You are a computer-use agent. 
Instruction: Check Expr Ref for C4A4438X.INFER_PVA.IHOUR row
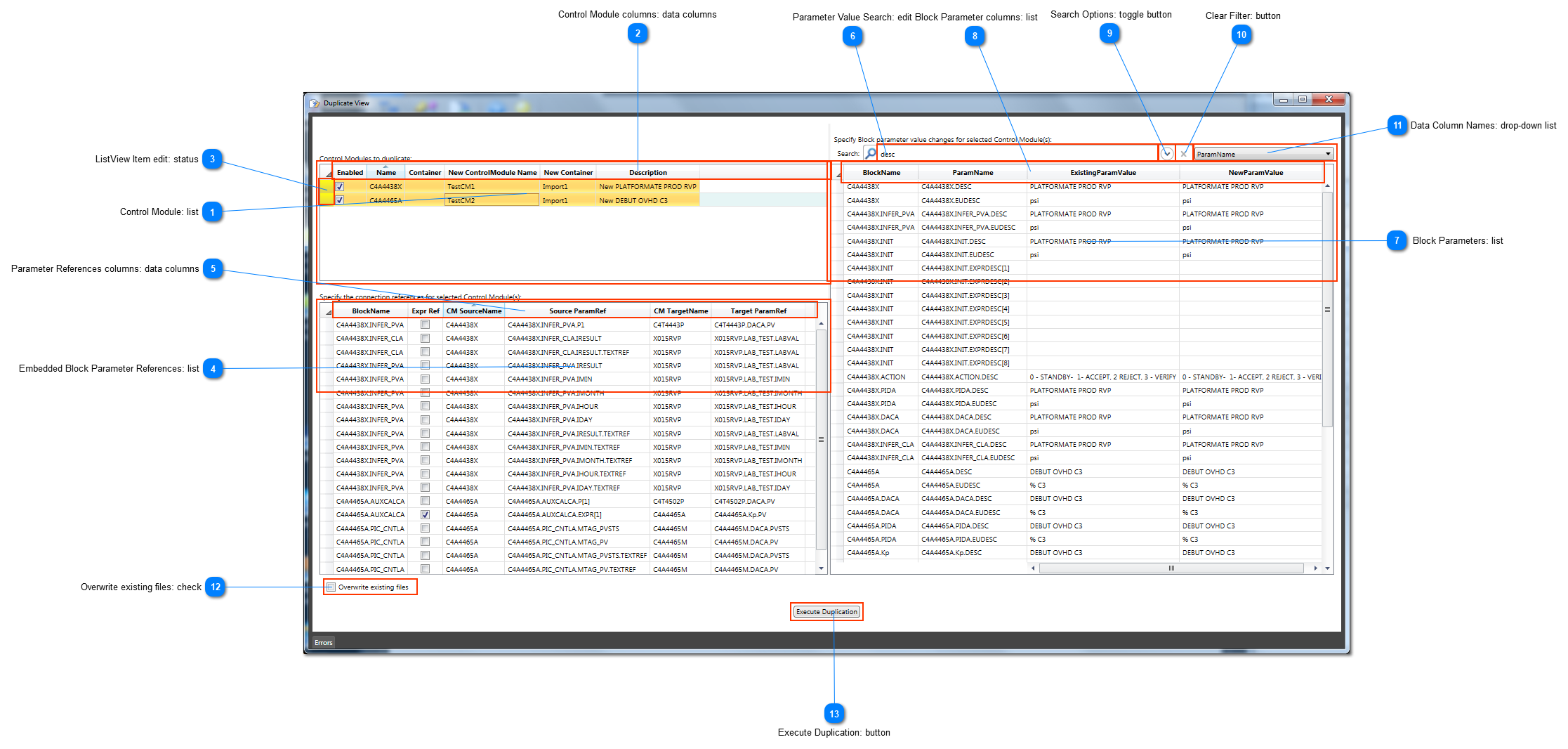[x=425, y=406]
